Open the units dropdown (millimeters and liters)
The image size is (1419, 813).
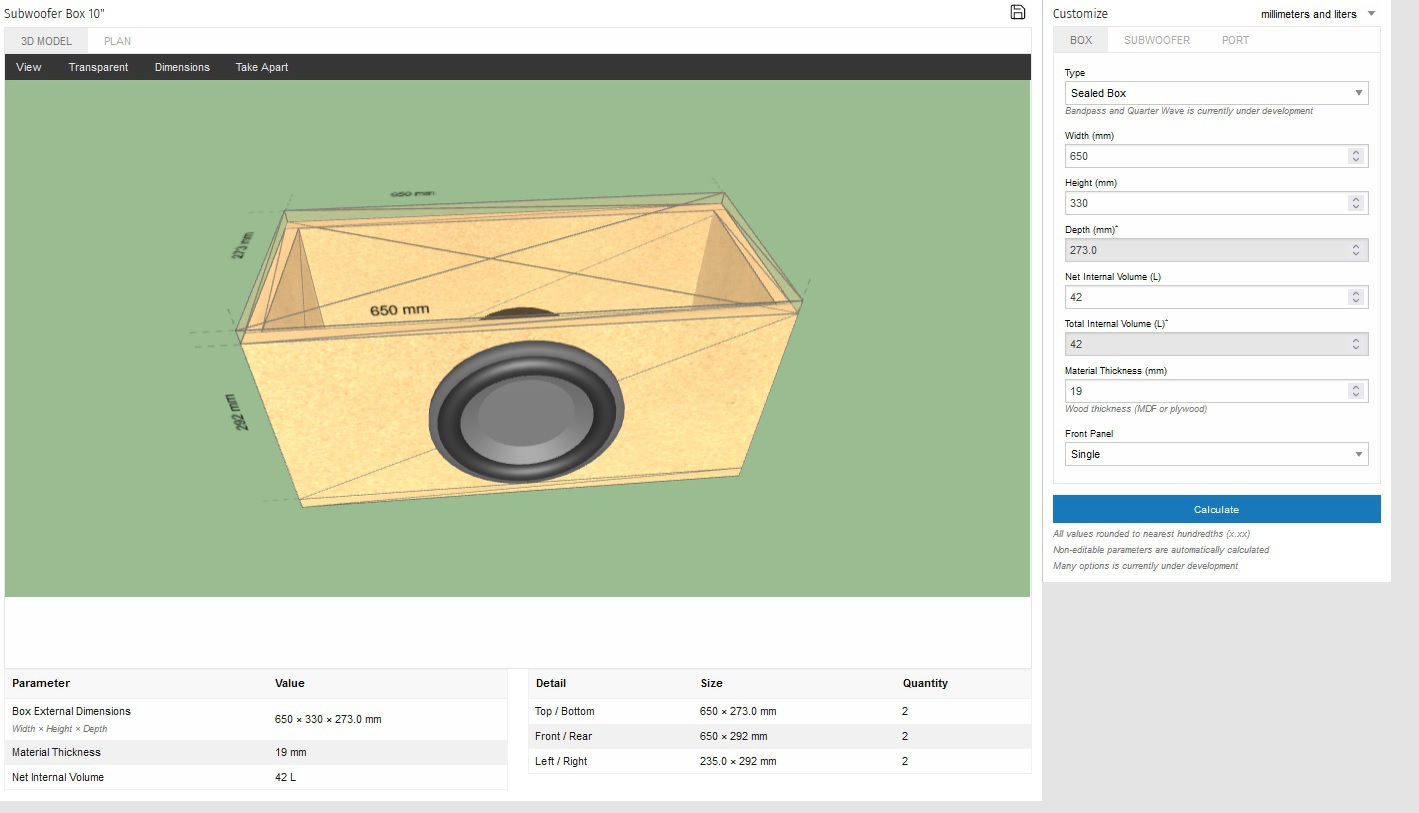click(1319, 14)
